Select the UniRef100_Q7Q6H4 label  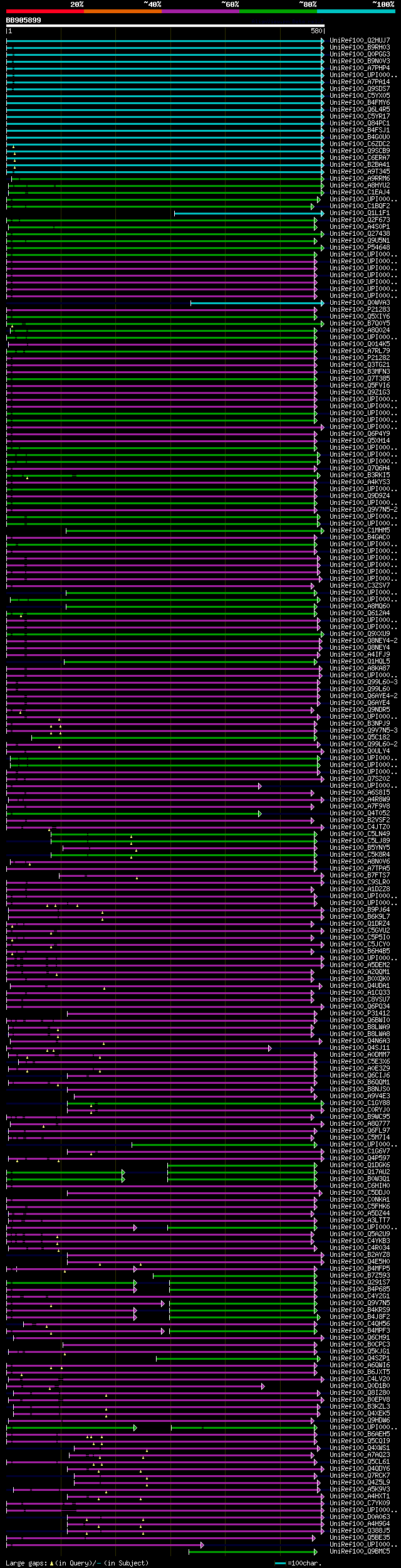click(x=360, y=469)
